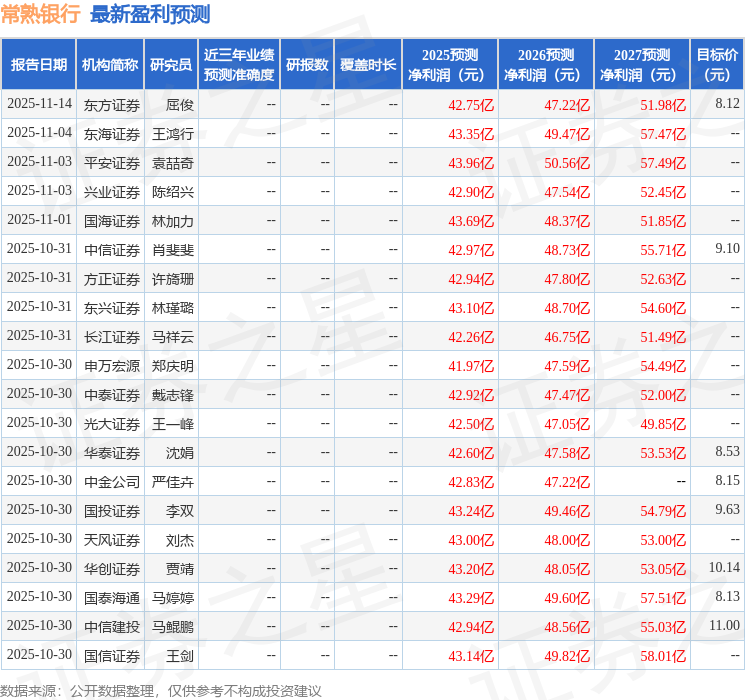Click the 2026预测净利润 column header
This screenshot has height=700, width=745.
point(546,64)
